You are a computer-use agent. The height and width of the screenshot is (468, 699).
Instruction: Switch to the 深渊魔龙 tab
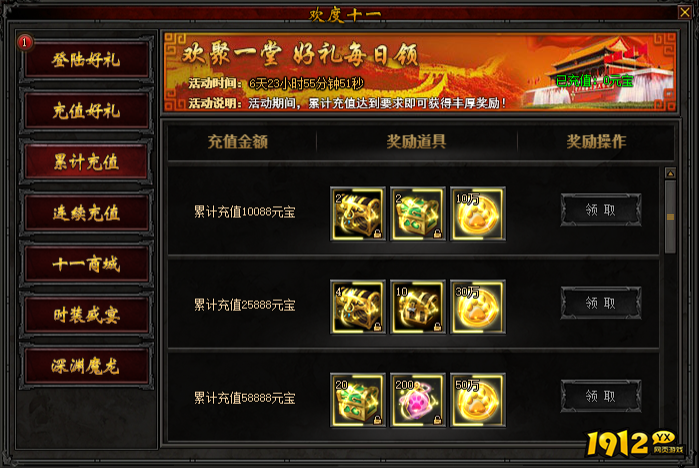click(86, 366)
